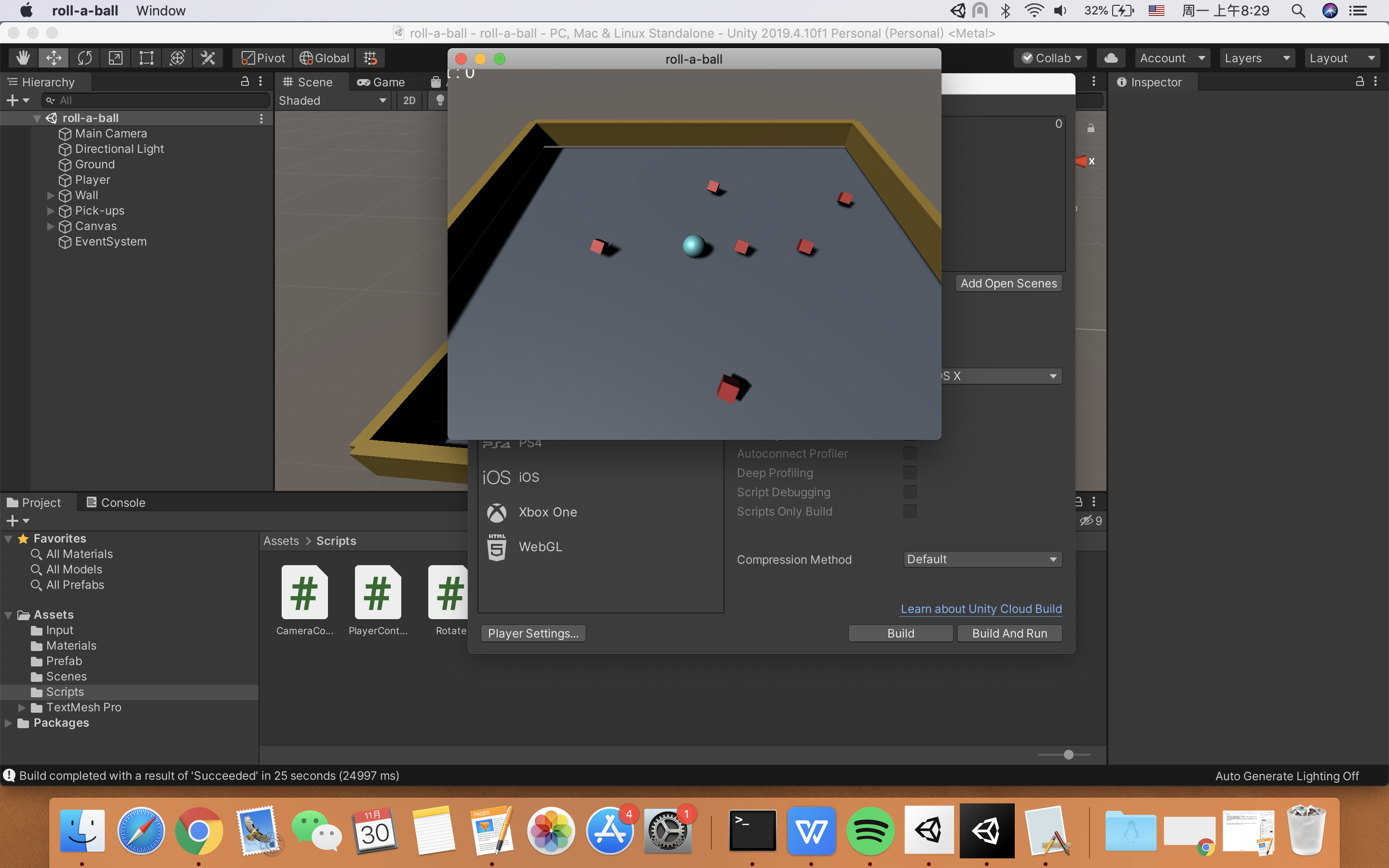Open Hierarchy panel options menu
Viewport: 1389px width, 868px height.
260,82
